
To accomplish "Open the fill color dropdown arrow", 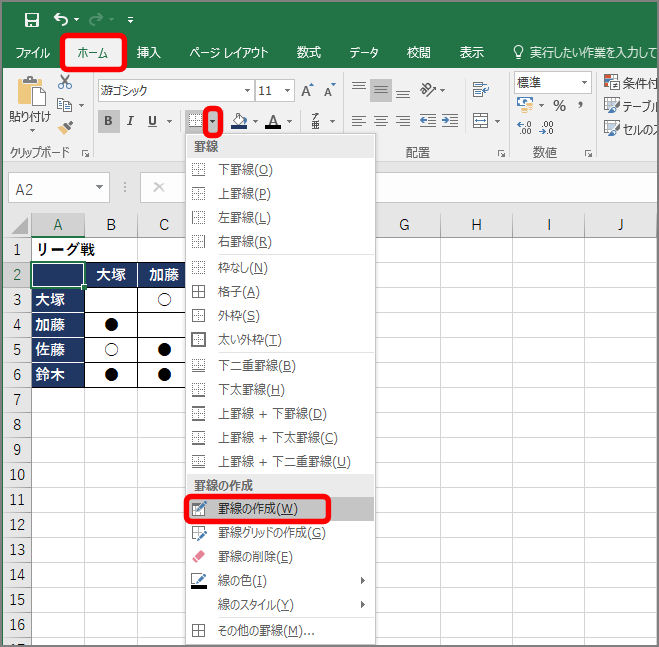I will pyautogui.click(x=255, y=121).
